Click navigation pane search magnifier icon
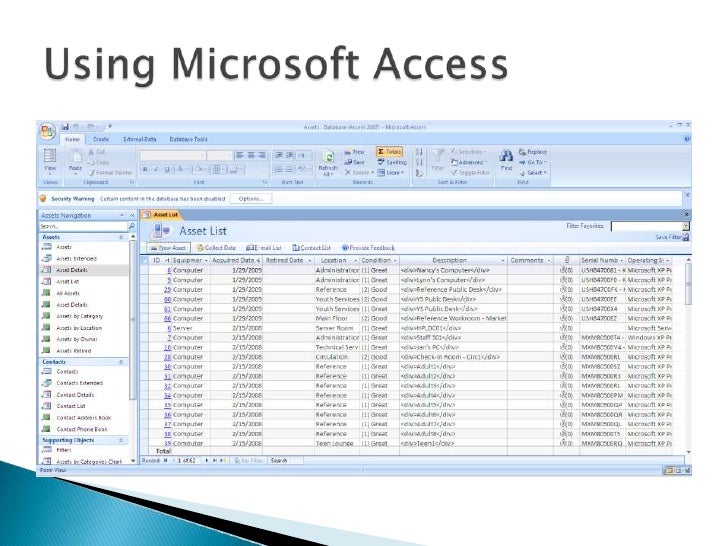Screen dimensions: 728x546 (131, 226)
